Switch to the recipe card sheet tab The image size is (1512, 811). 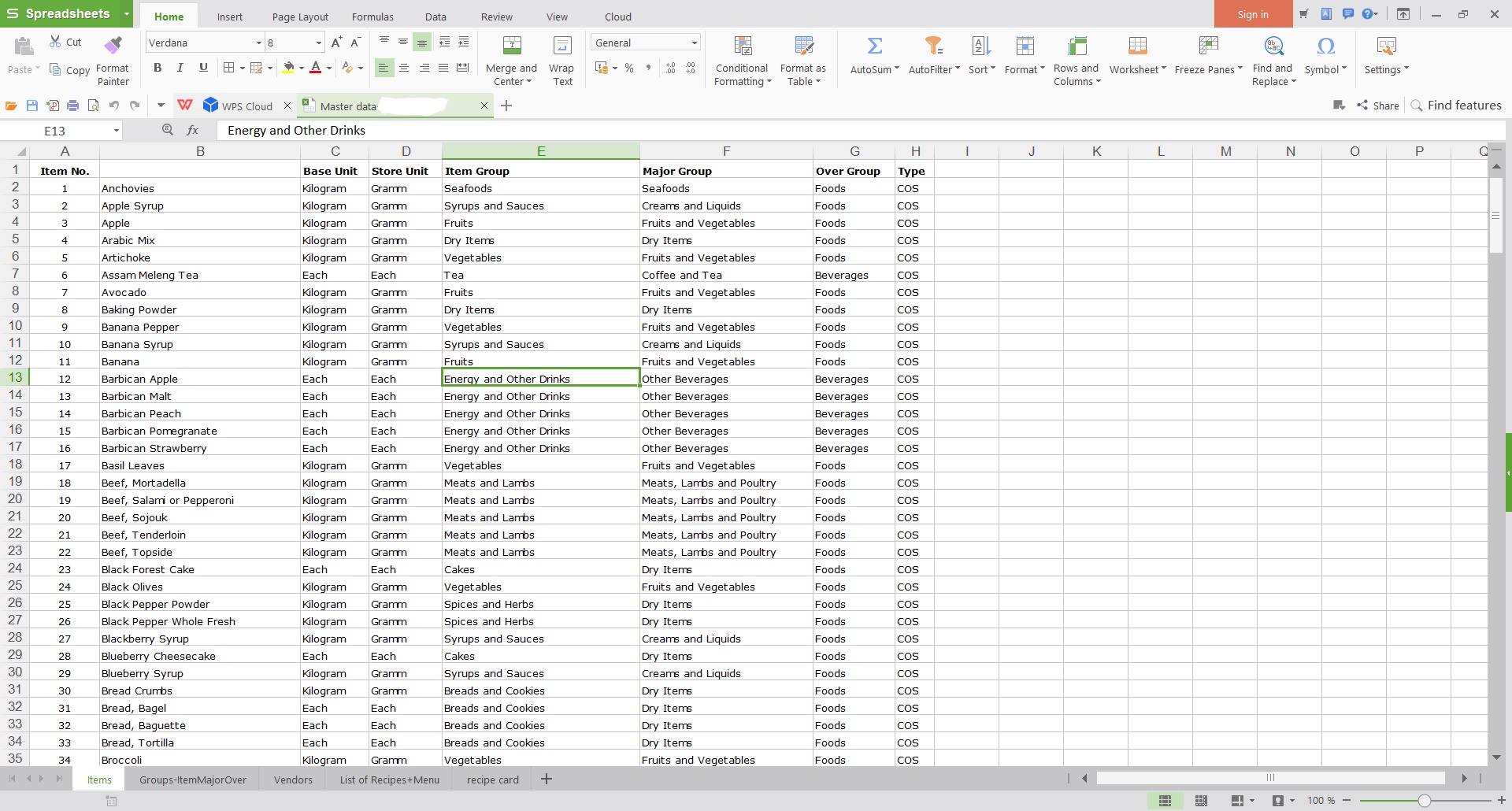pos(492,780)
